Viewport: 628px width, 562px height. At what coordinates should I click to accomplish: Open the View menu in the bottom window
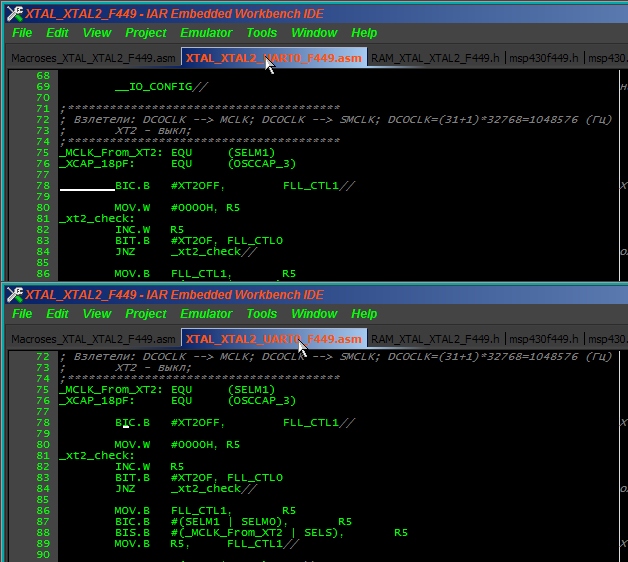point(97,314)
